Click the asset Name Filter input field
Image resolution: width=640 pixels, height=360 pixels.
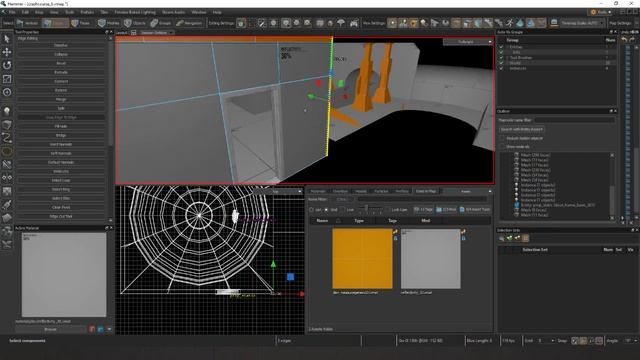click(x=422, y=199)
